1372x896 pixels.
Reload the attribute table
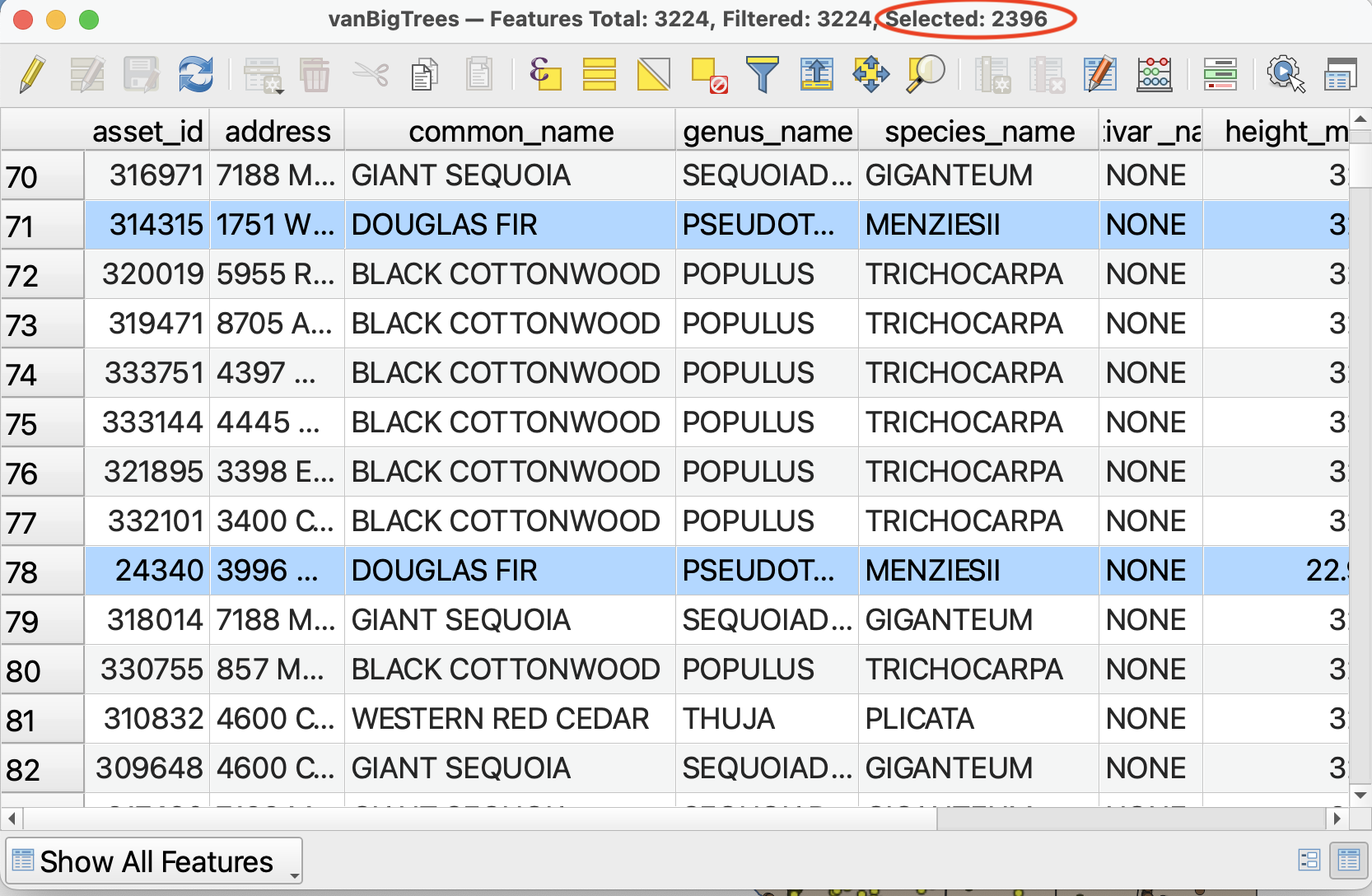pyautogui.click(x=196, y=74)
